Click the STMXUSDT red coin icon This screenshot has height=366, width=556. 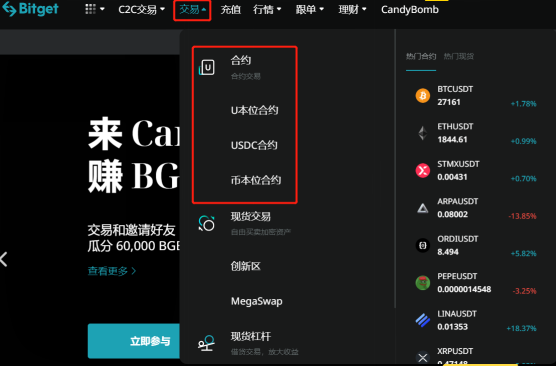pos(423,170)
